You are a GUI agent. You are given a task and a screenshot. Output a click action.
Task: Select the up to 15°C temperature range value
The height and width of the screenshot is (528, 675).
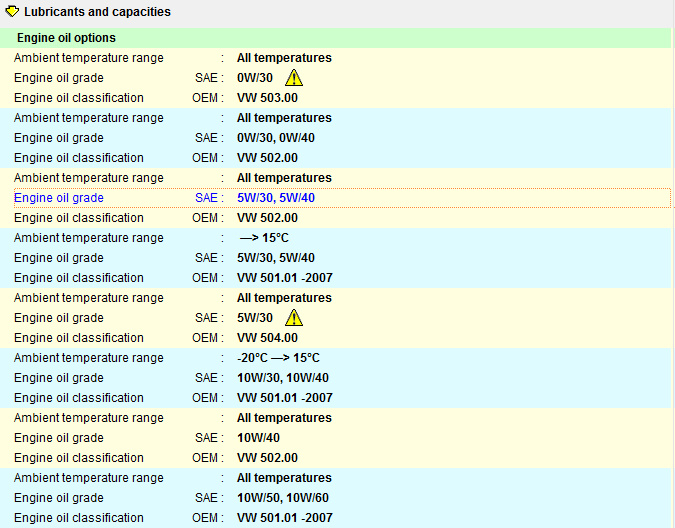264,238
